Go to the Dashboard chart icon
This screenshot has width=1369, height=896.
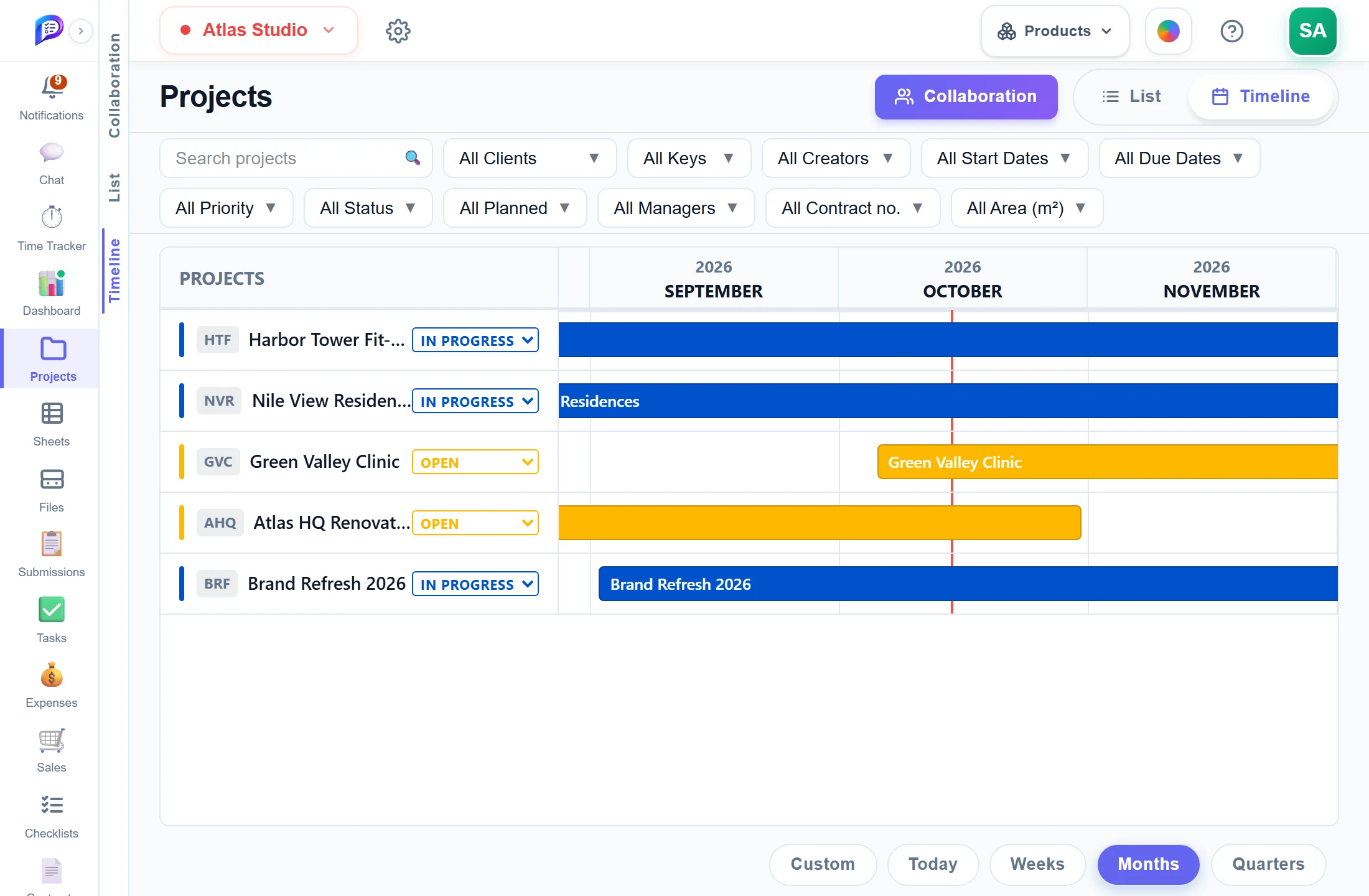click(x=52, y=283)
